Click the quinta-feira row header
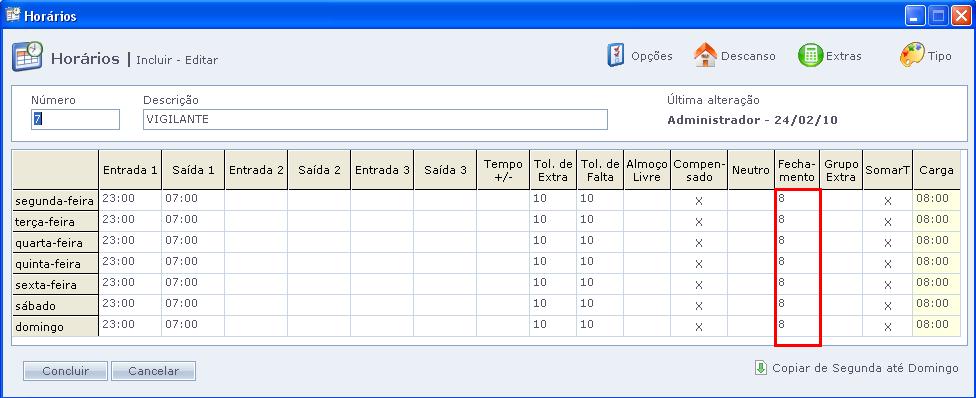The height and width of the screenshot is (398, 976). [55, 264]
